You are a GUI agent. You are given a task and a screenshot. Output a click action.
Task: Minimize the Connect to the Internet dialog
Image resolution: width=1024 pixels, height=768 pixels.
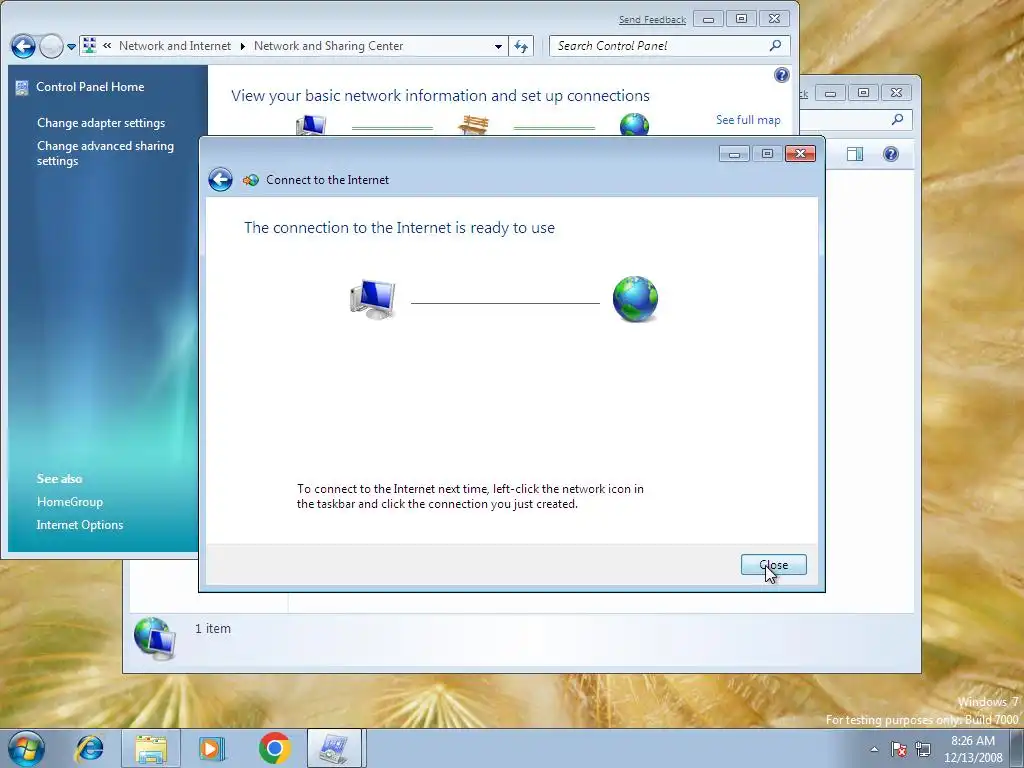click(734, 154)
